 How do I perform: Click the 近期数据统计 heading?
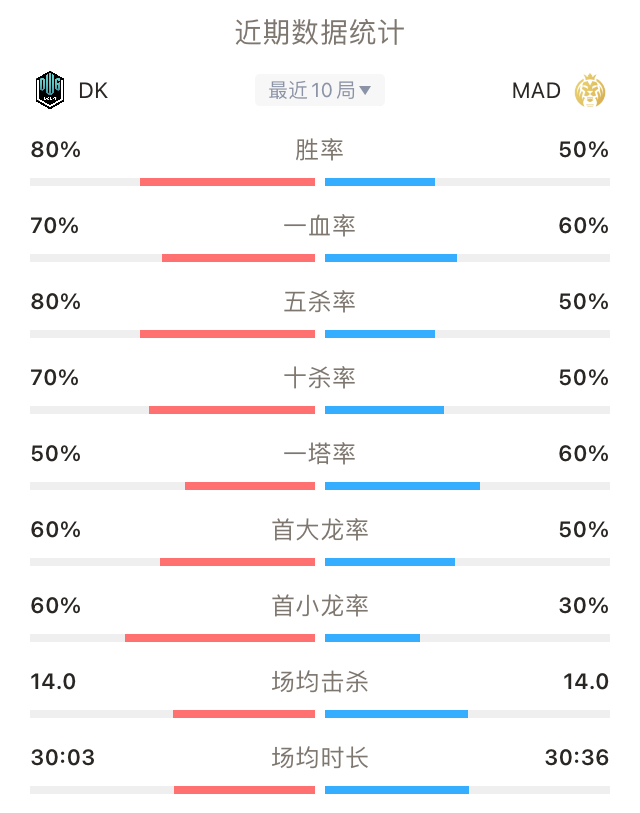(x=319, y=33)
